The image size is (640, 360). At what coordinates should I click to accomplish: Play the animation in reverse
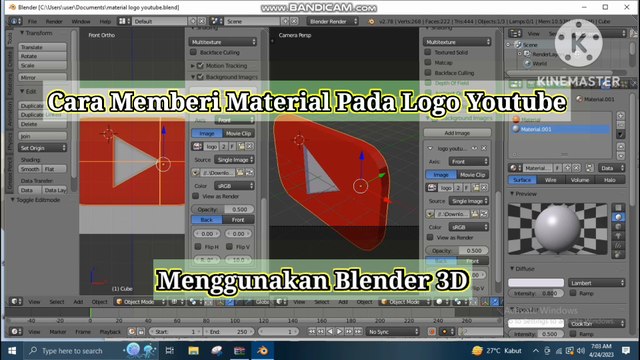pyautogui.click(x=331, y=332)
